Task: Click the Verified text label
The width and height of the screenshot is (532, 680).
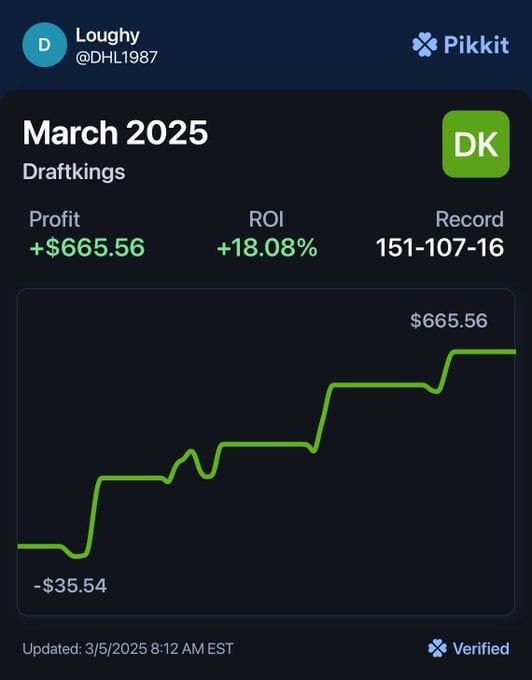Action: point(481,649)
